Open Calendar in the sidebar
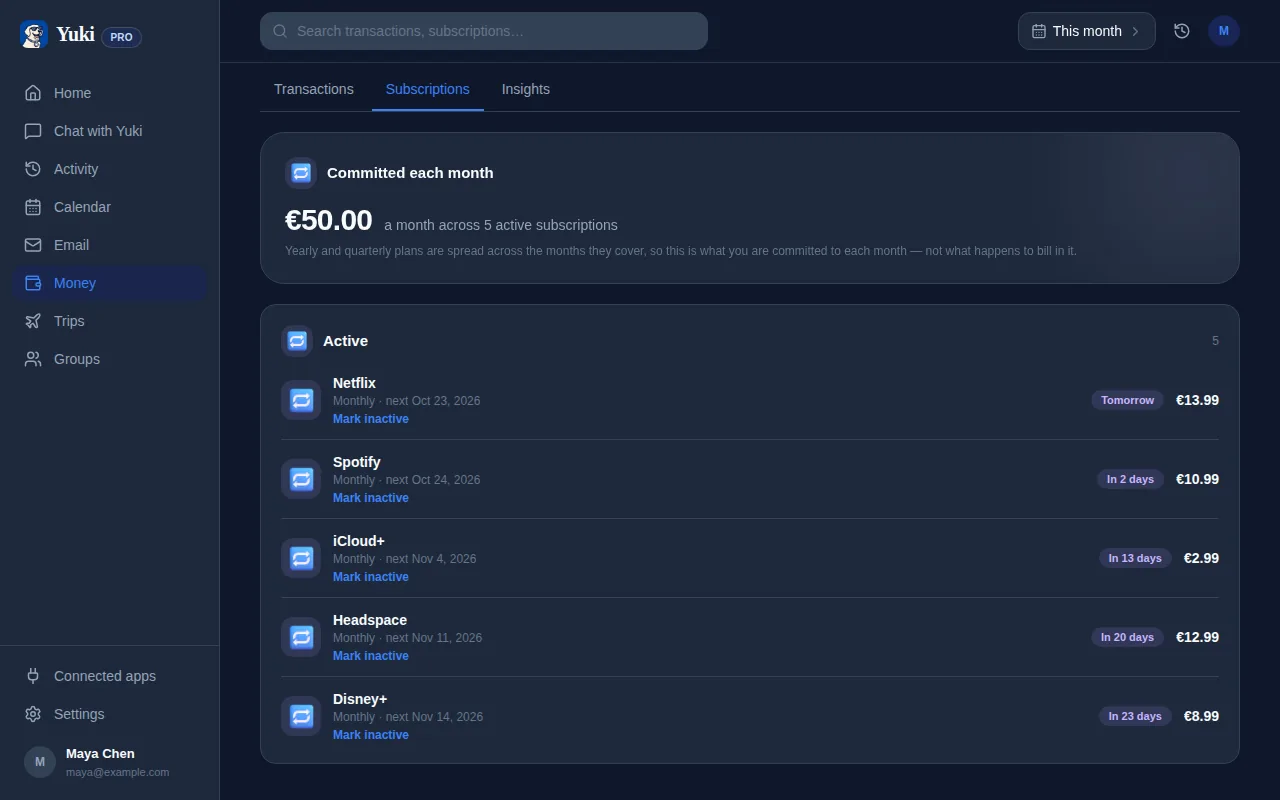 coord(110,207)
